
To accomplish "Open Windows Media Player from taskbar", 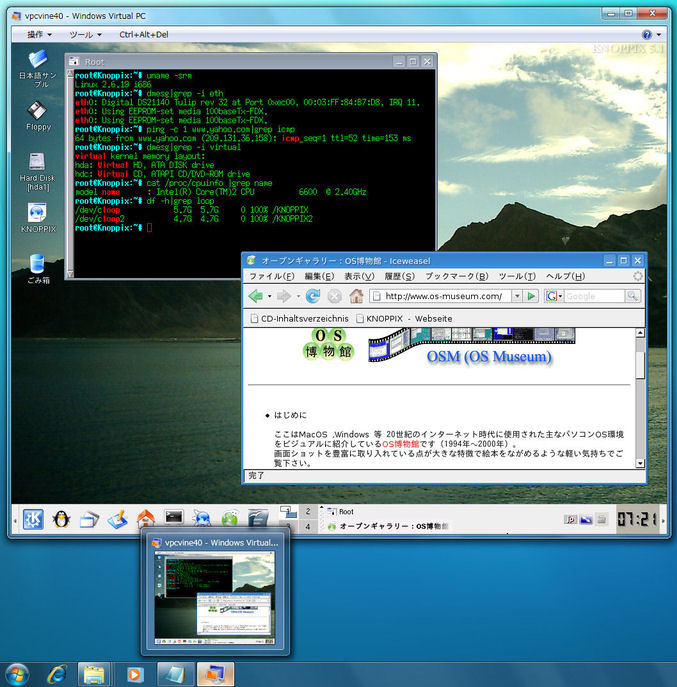I will coord(135,675).
